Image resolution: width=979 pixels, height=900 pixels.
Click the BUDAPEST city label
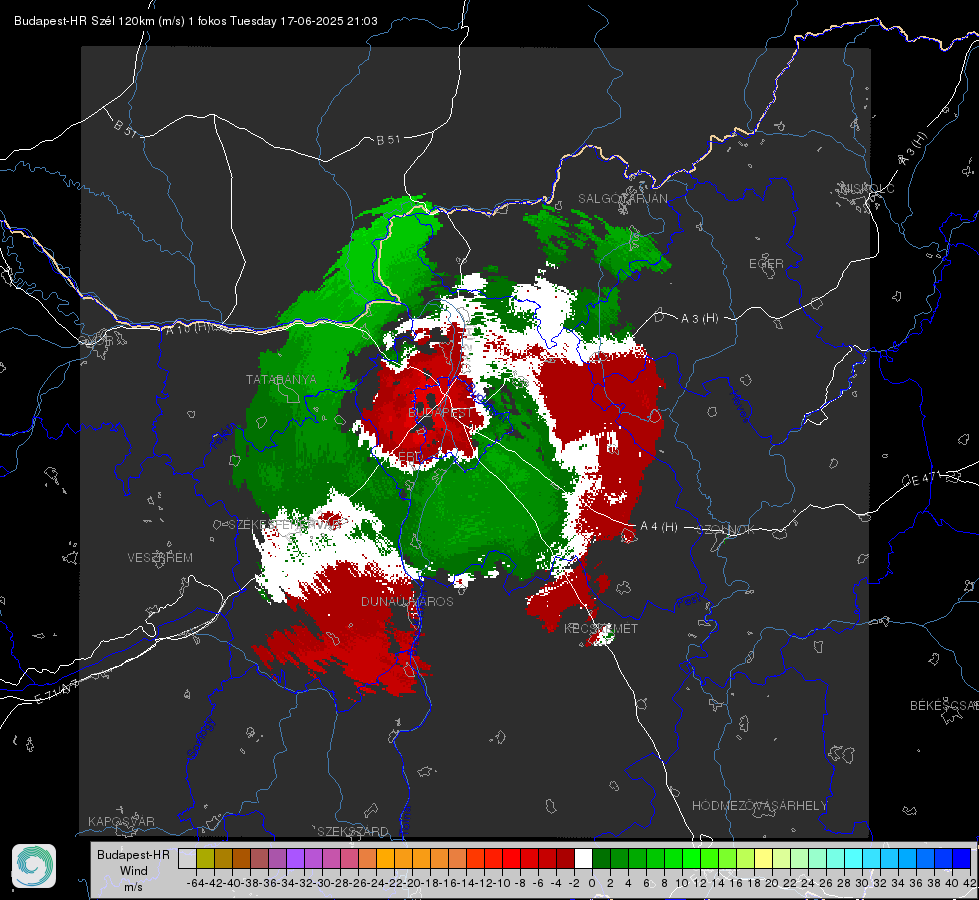(x=441, y=412)
